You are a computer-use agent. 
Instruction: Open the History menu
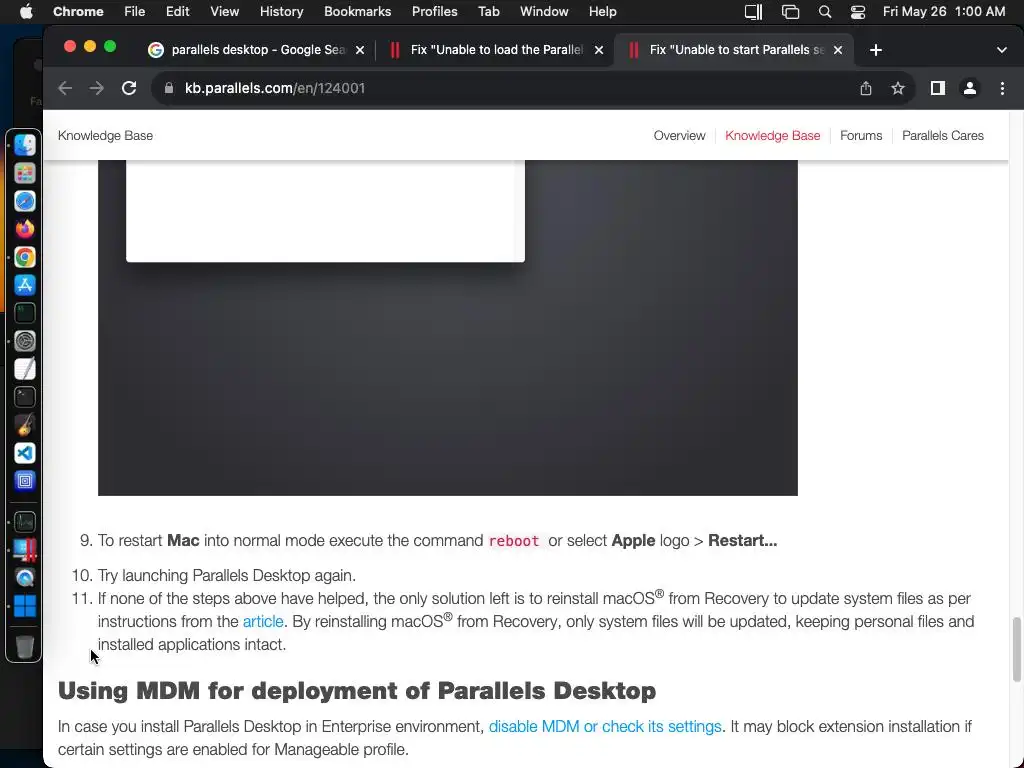281,12
